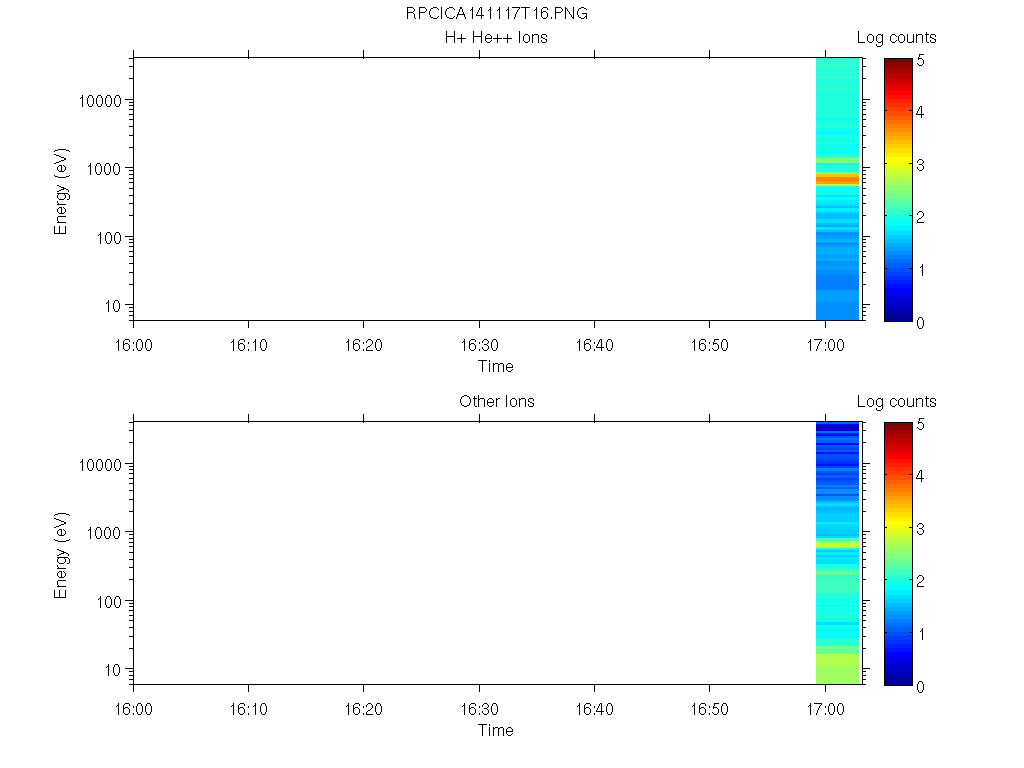This screenshot has width=1024, height=768.
Task: Click the 10000 energy label in top panel
Action: point(100,101)
